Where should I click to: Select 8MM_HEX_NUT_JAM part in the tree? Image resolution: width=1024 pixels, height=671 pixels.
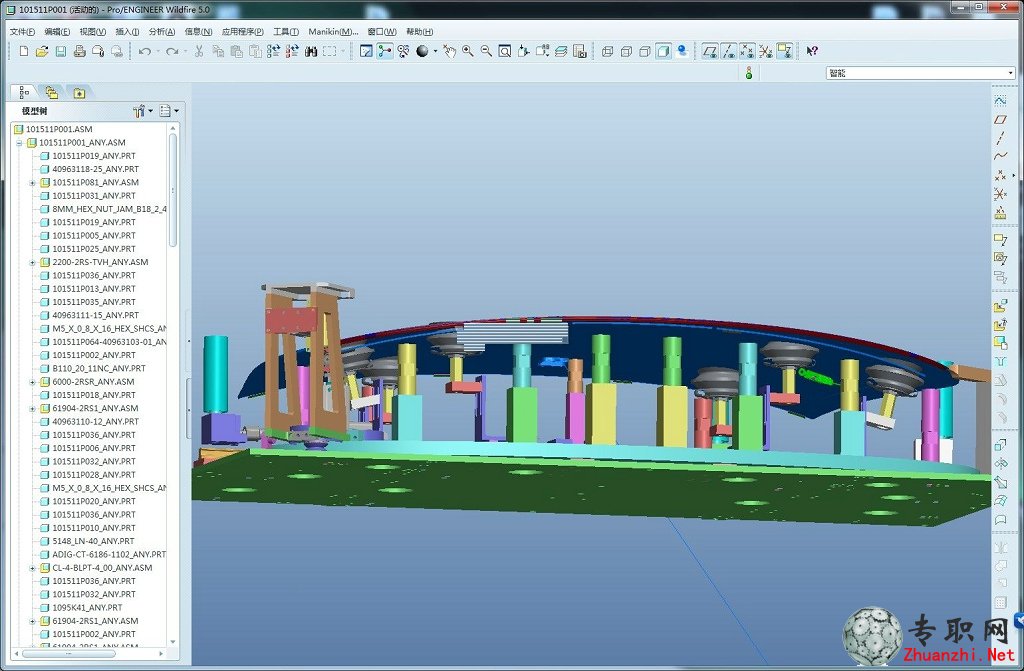pos(109,209)
